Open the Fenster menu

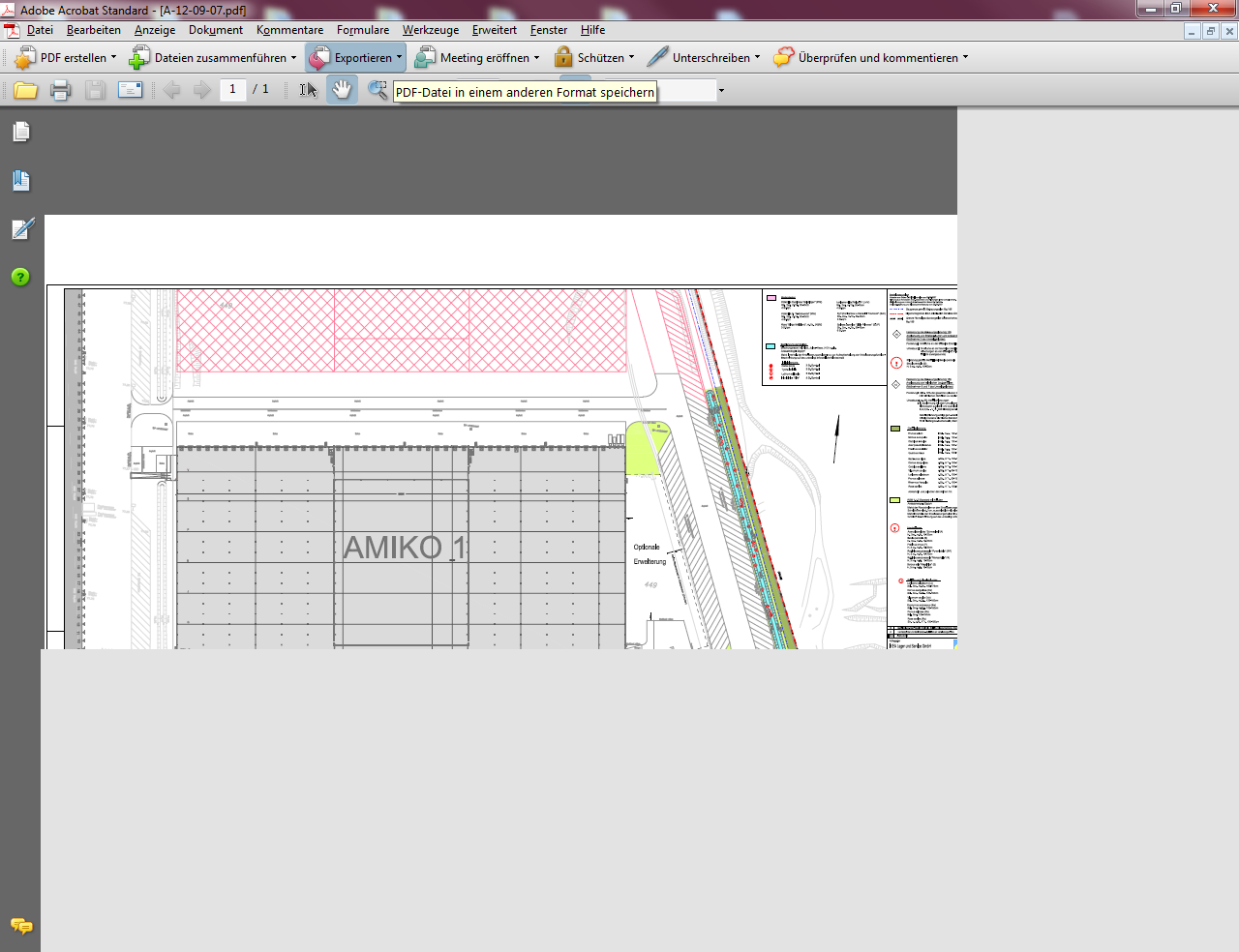tap(549, 30)
